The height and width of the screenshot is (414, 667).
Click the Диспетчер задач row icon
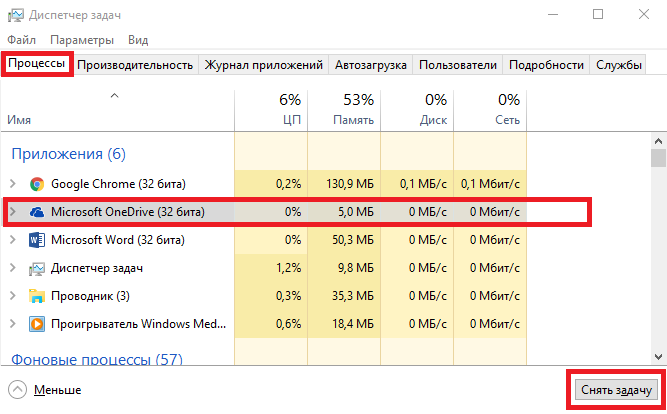[37, 268]
